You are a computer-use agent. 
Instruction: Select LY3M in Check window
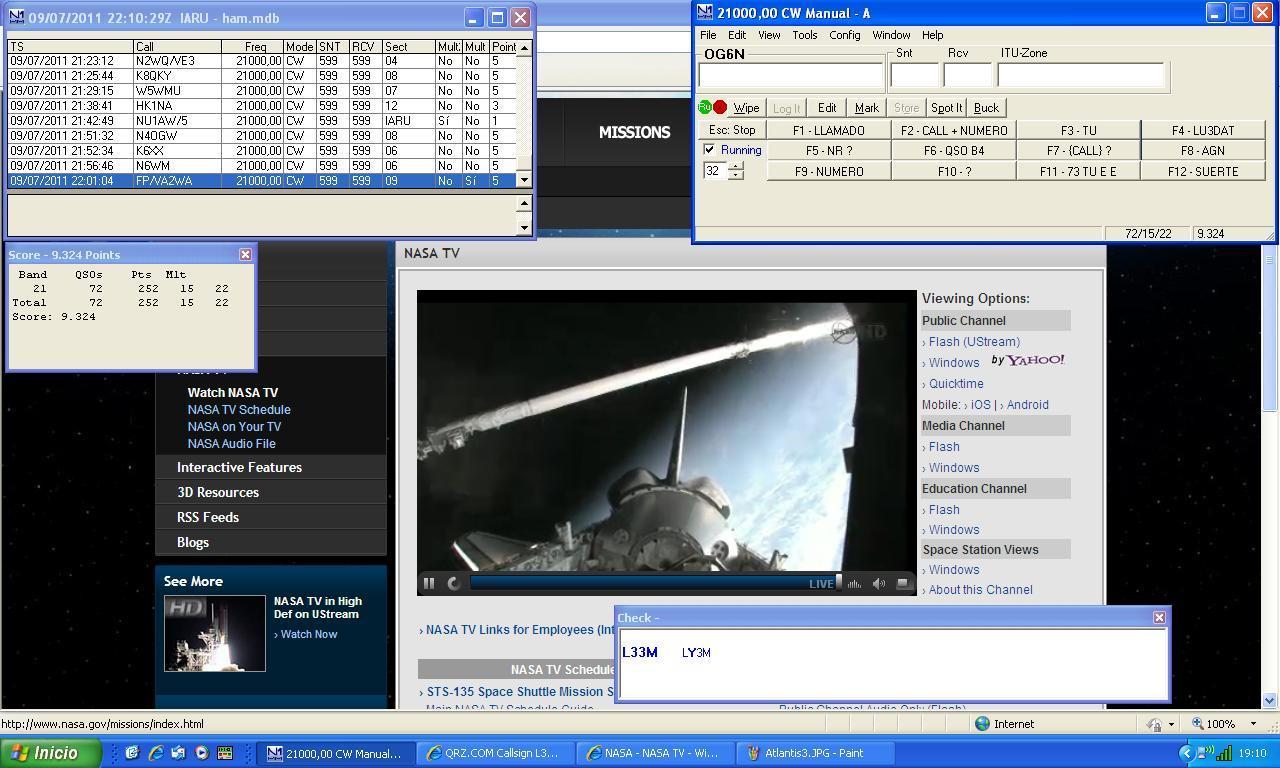[x=696, y=653]
